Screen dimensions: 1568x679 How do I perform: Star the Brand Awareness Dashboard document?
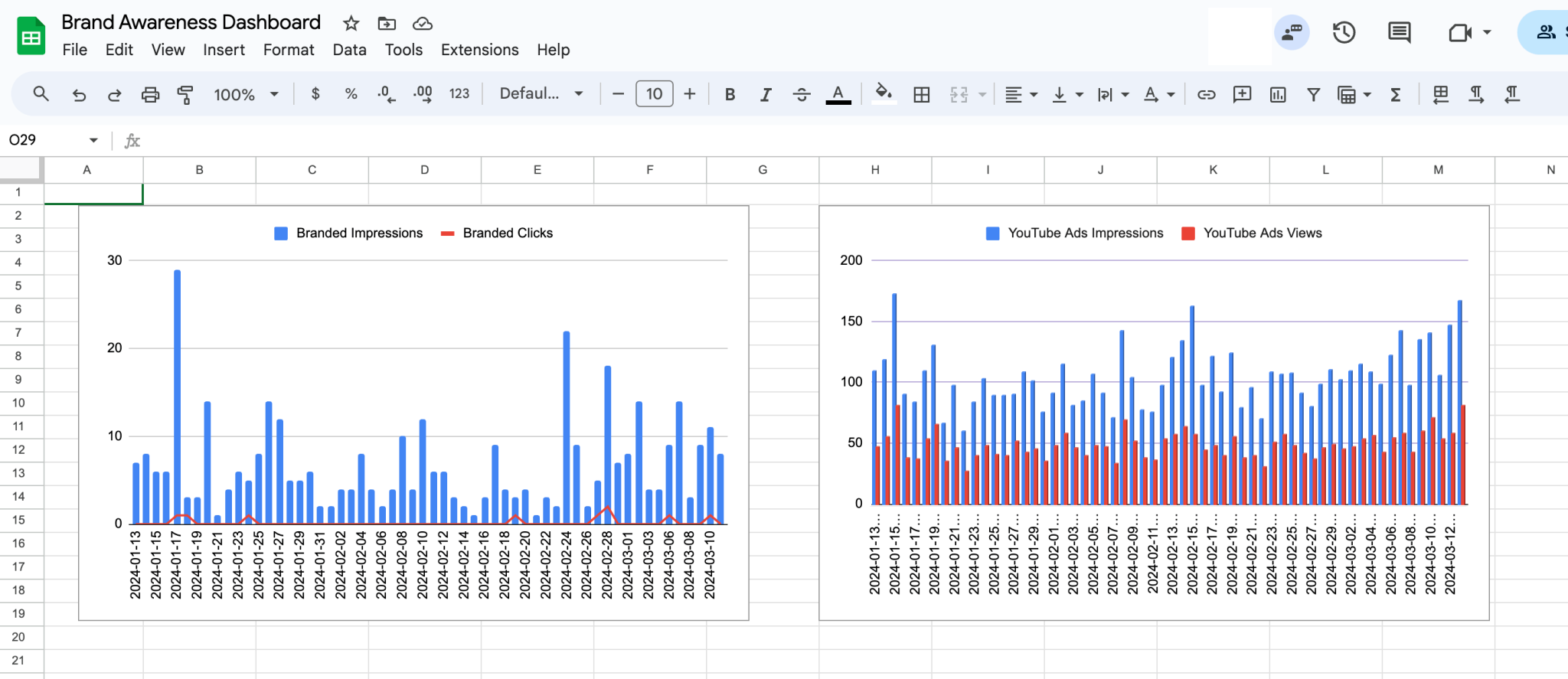[351, 23]
